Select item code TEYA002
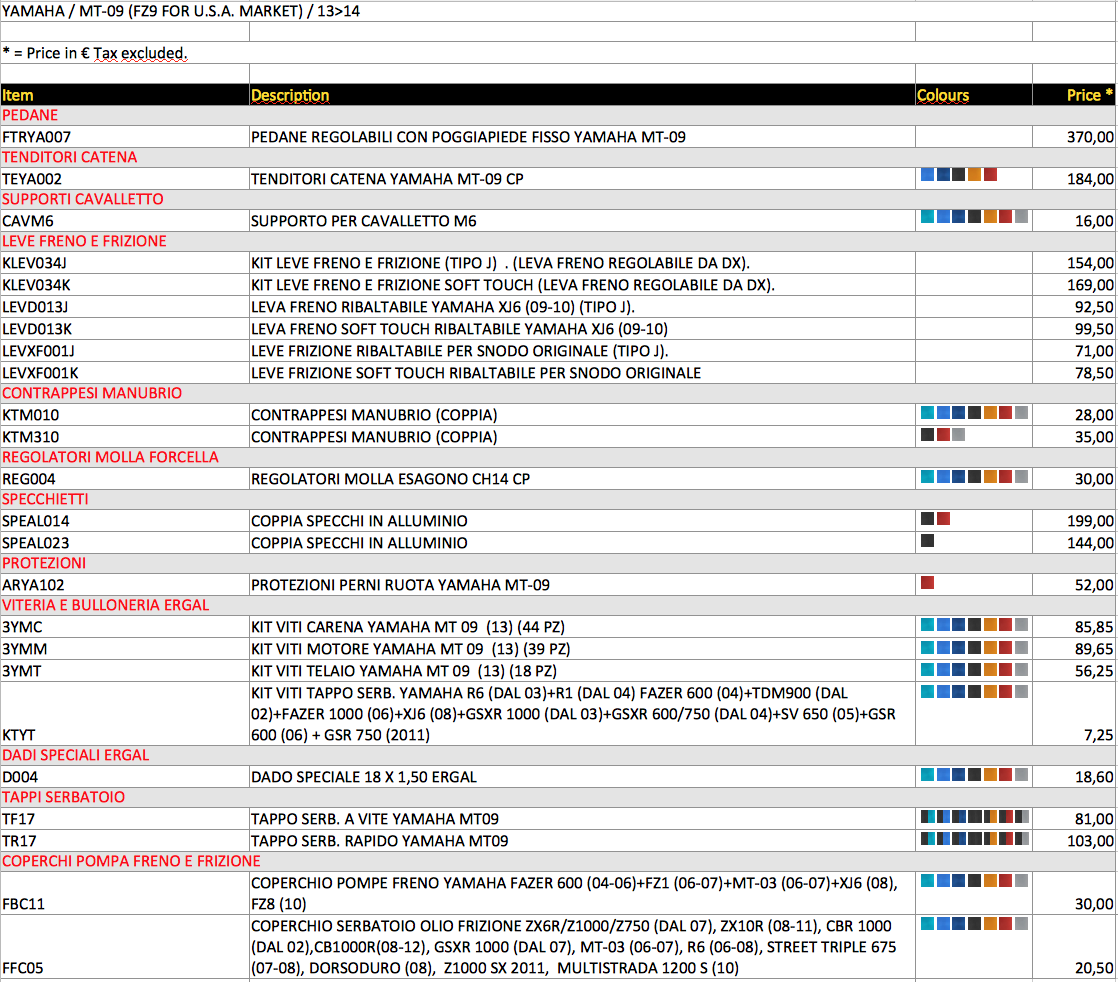The height and width of the screenshot is (982, 1118). click(32, 179)
